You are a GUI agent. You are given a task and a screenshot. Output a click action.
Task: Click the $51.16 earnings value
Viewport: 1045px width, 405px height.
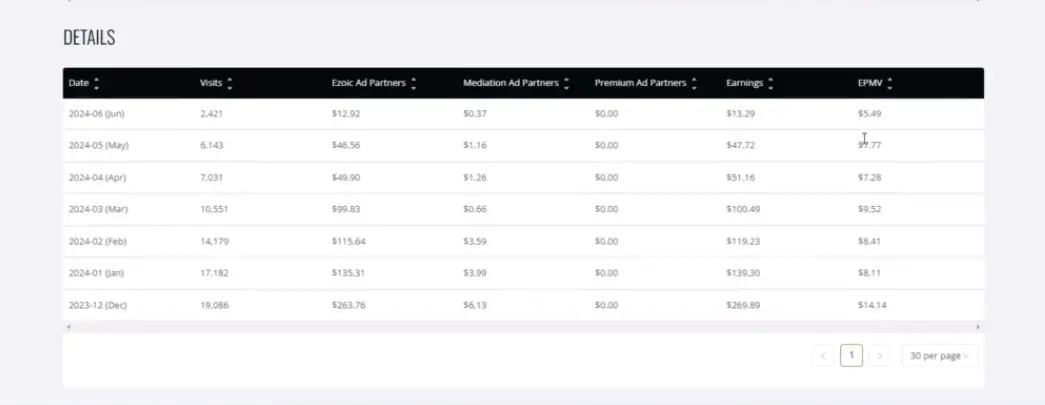[740, 177]
